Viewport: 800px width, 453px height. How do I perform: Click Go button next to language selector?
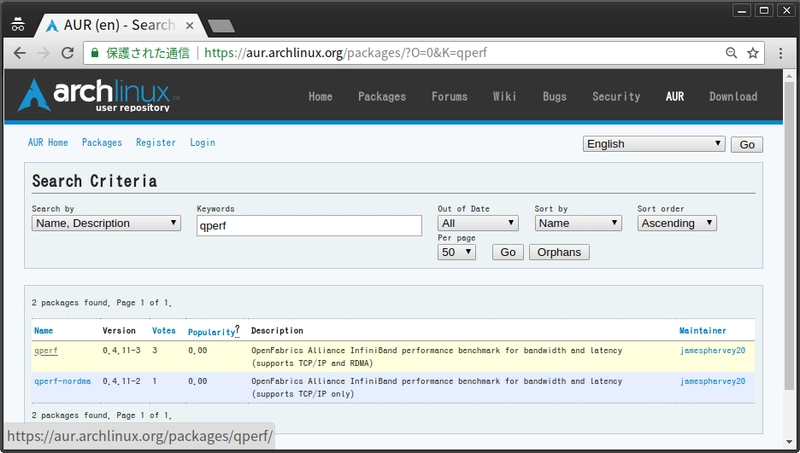[747, 144]
